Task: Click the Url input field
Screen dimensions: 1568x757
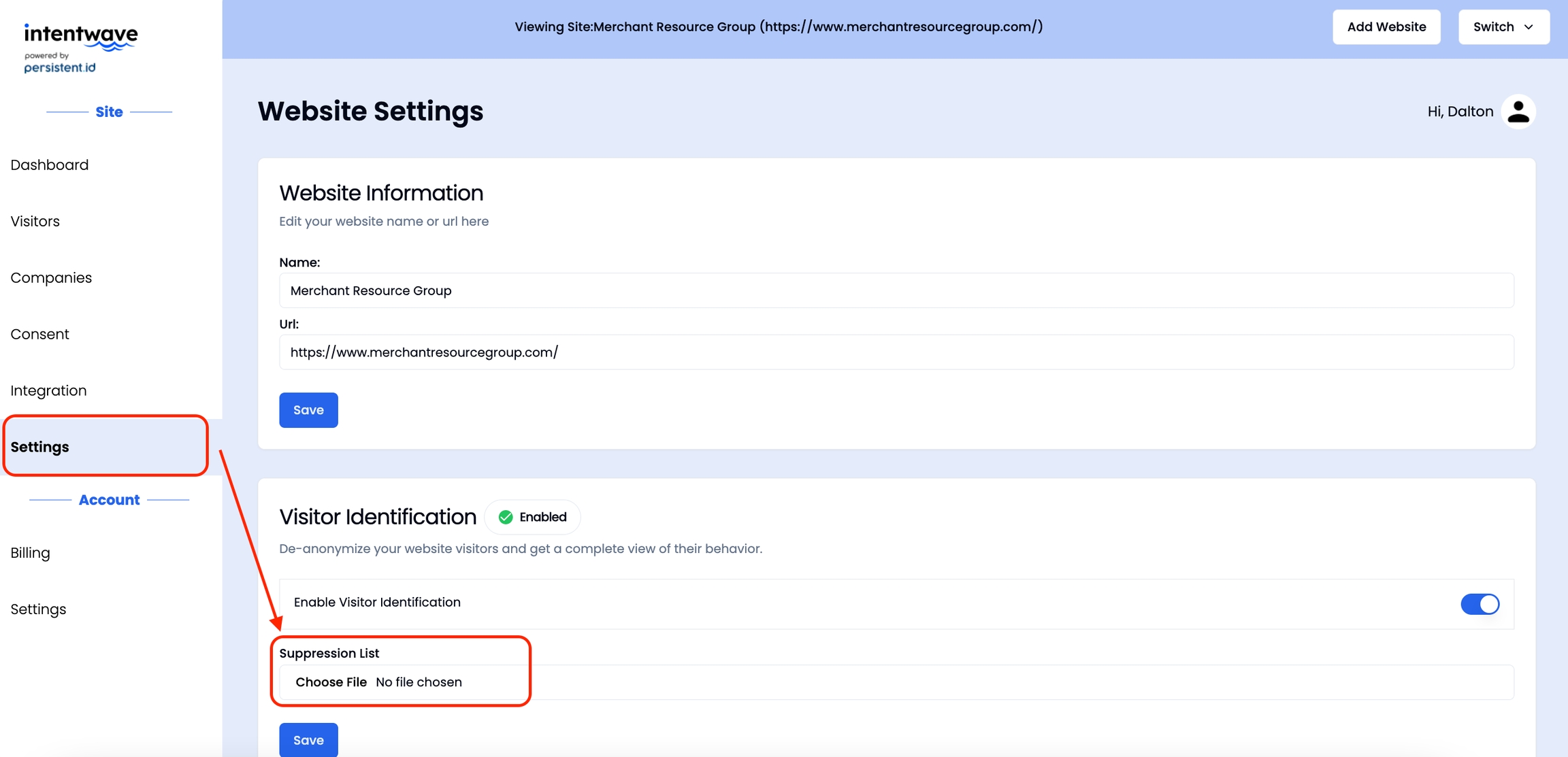Action: pos(896,352)
